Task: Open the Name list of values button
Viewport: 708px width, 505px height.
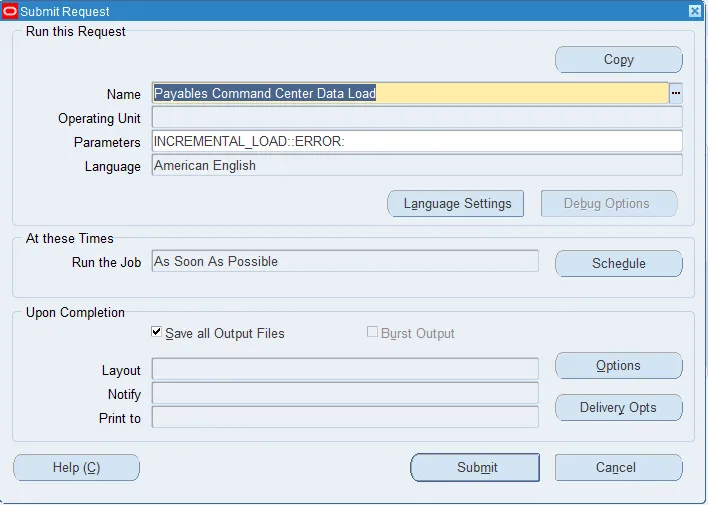Action: [x=675, y=94]
